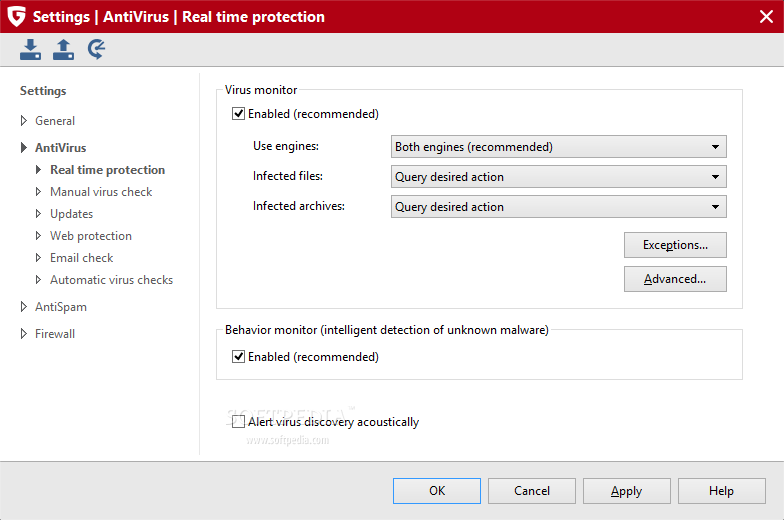Open Automatic virus checks settings
This screenshot has width=784, height=520.
click(112, 280)
